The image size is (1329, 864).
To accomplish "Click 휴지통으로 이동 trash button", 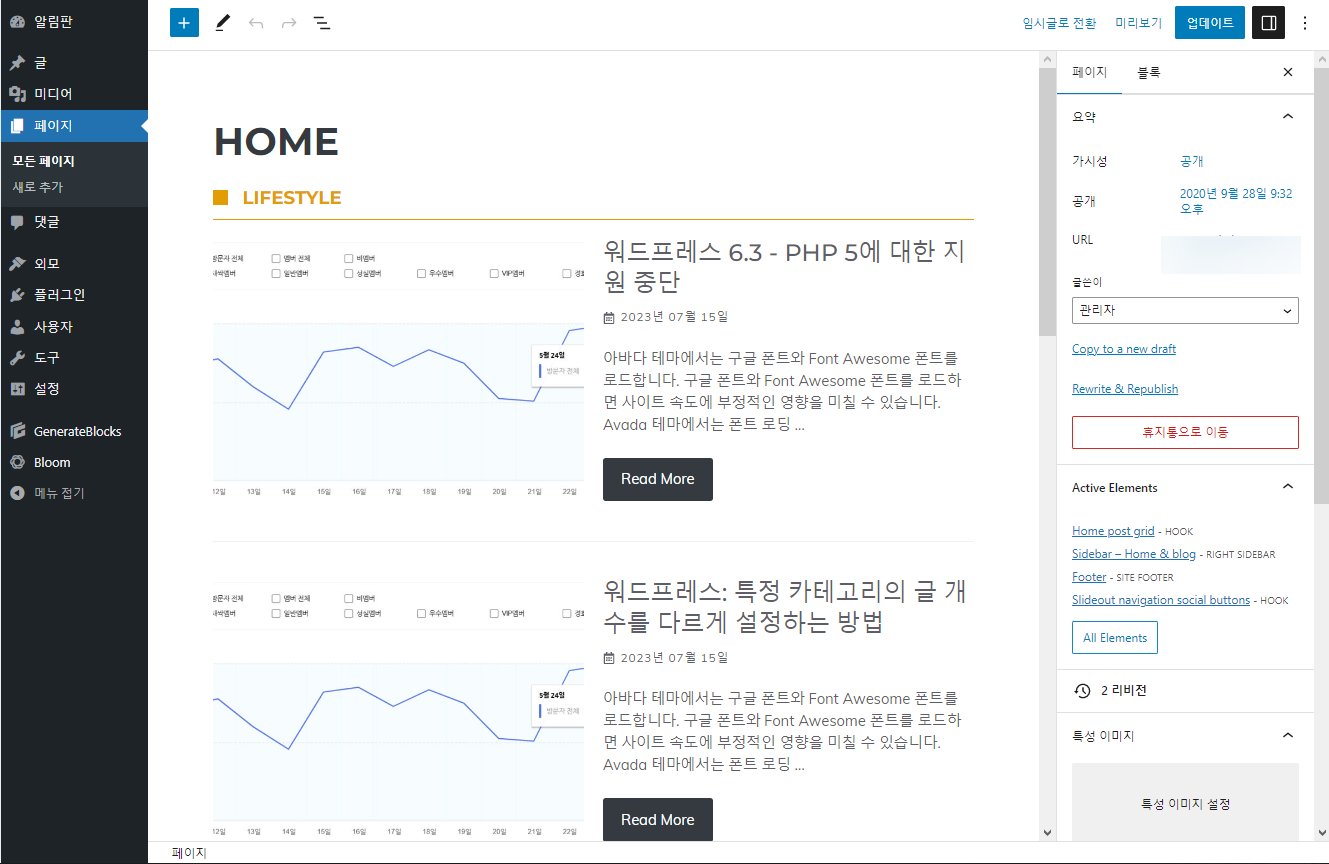I will pyautogui.click(x=1185, y=432).
